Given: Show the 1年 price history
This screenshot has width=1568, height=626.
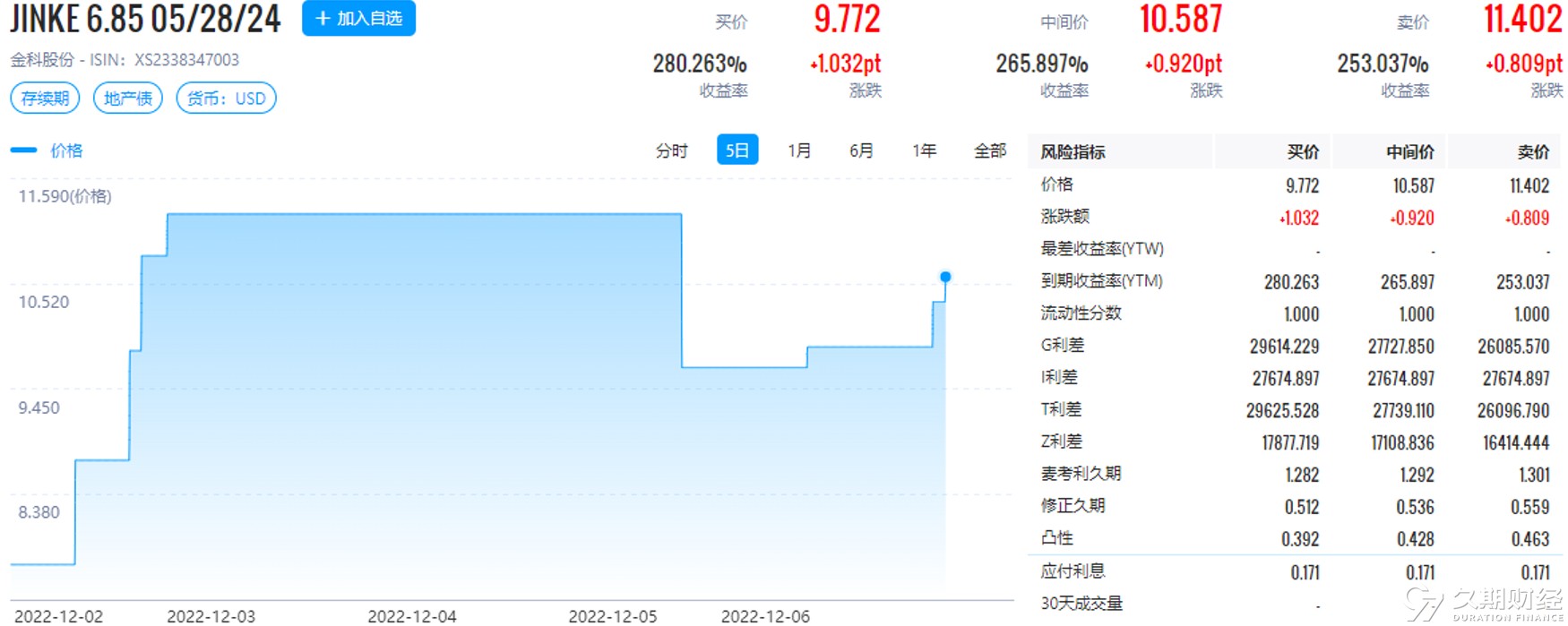Looking at the screenshot, I should coord(924,150).
